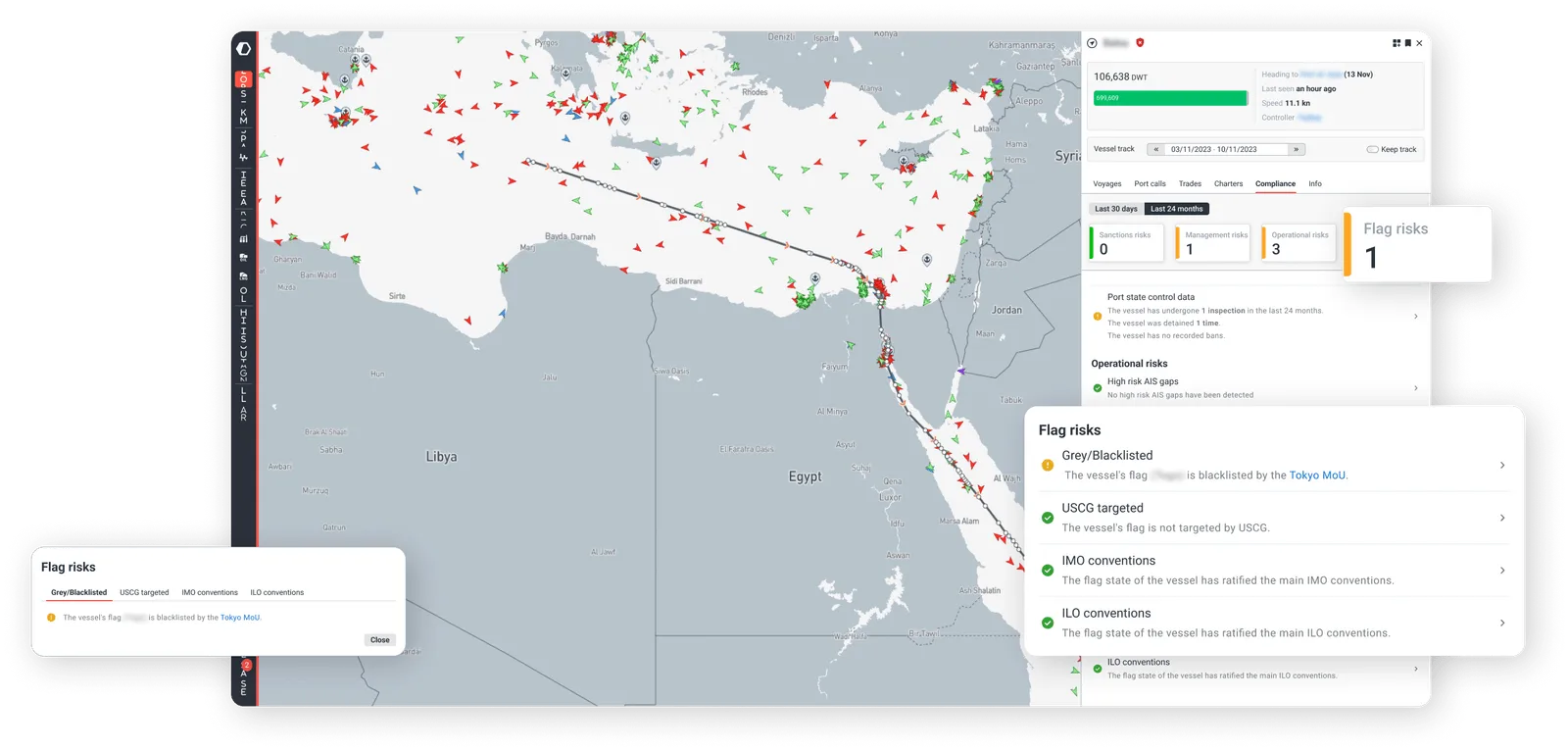Click the orange warning icon beside Grey/Blacklisted

[1048, 466]
